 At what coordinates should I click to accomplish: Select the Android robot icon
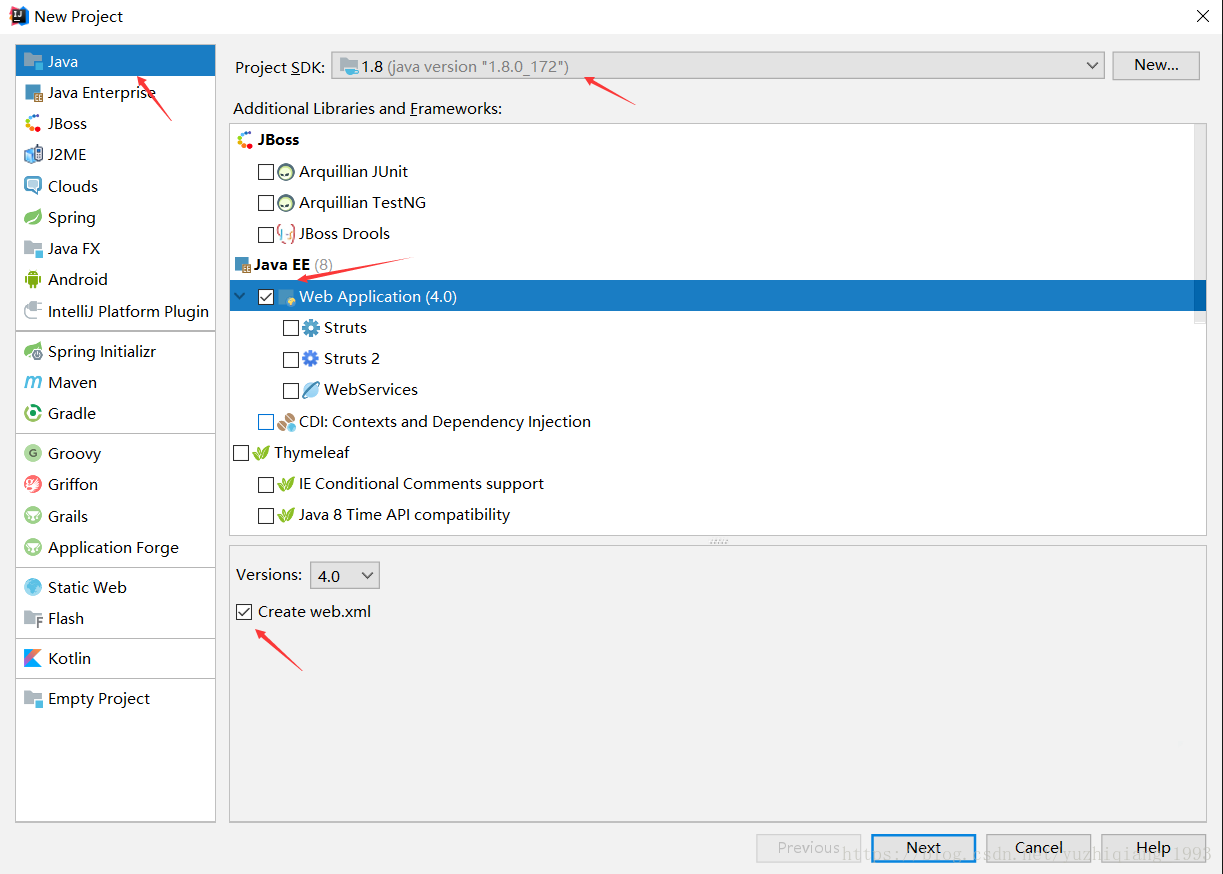33,279
